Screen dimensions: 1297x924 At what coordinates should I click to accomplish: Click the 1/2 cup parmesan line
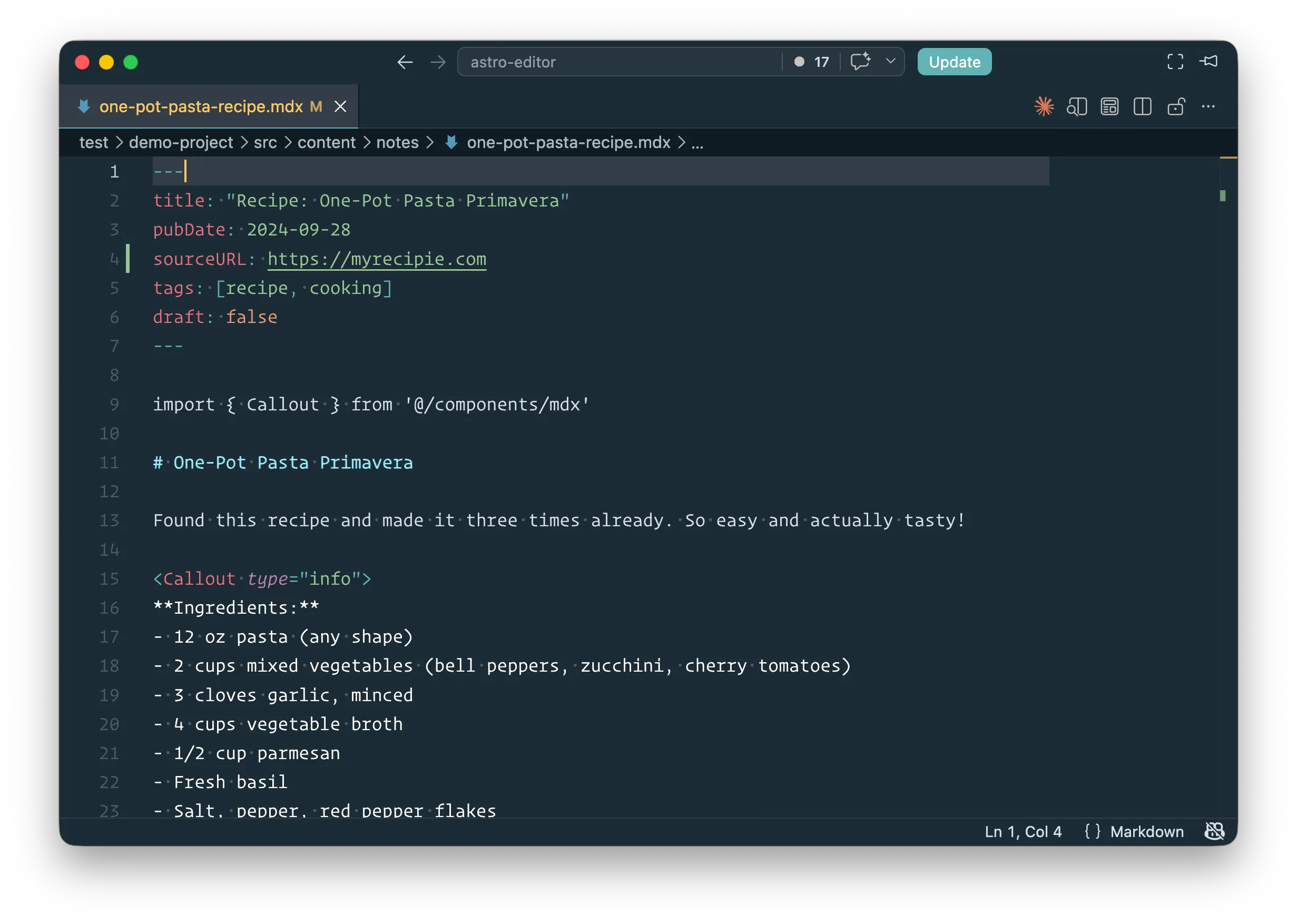(x=247, y=753)
